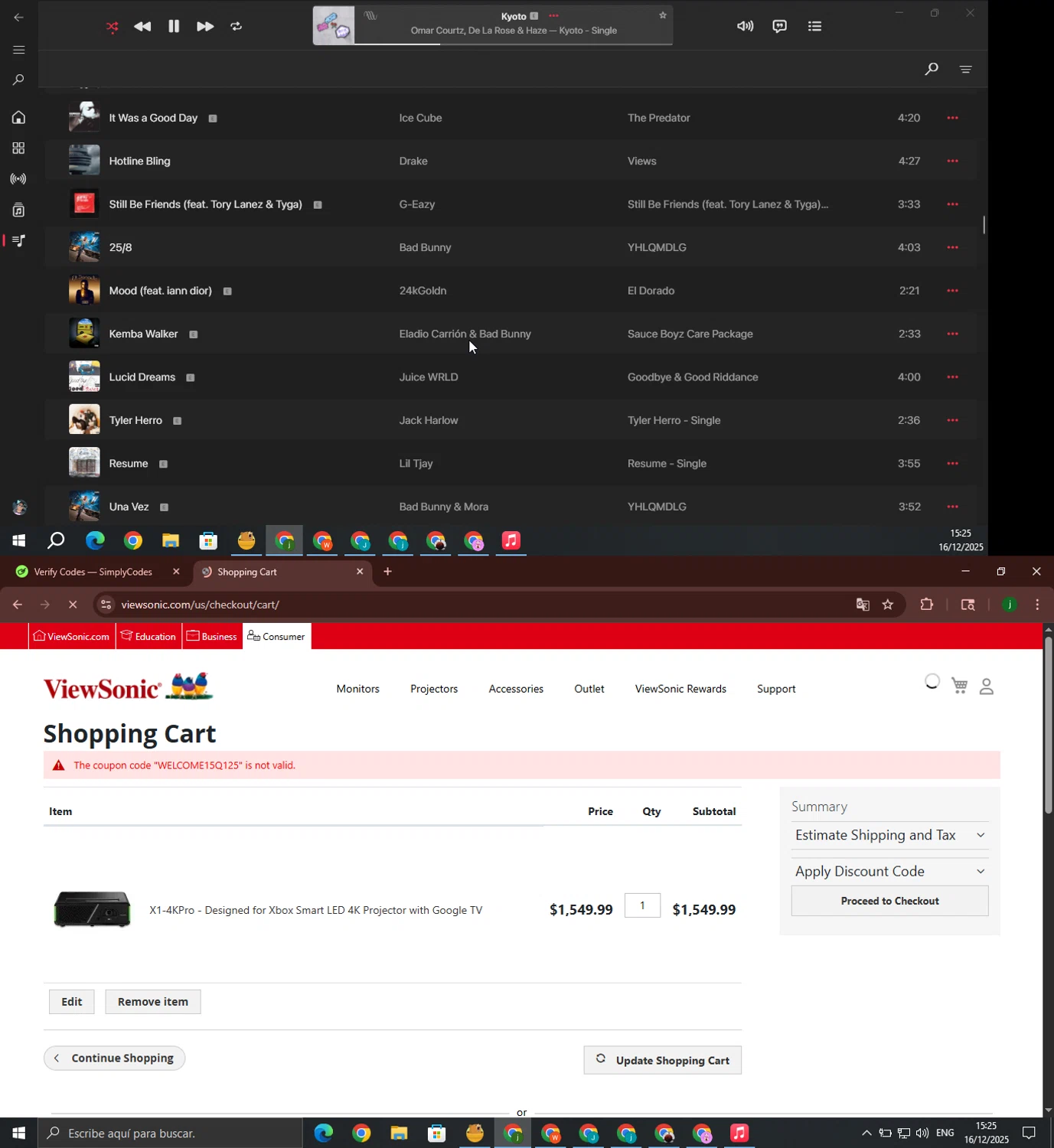Select the song 25/8
This screenshot has width=1054, height=1148.
coord(120,247)
